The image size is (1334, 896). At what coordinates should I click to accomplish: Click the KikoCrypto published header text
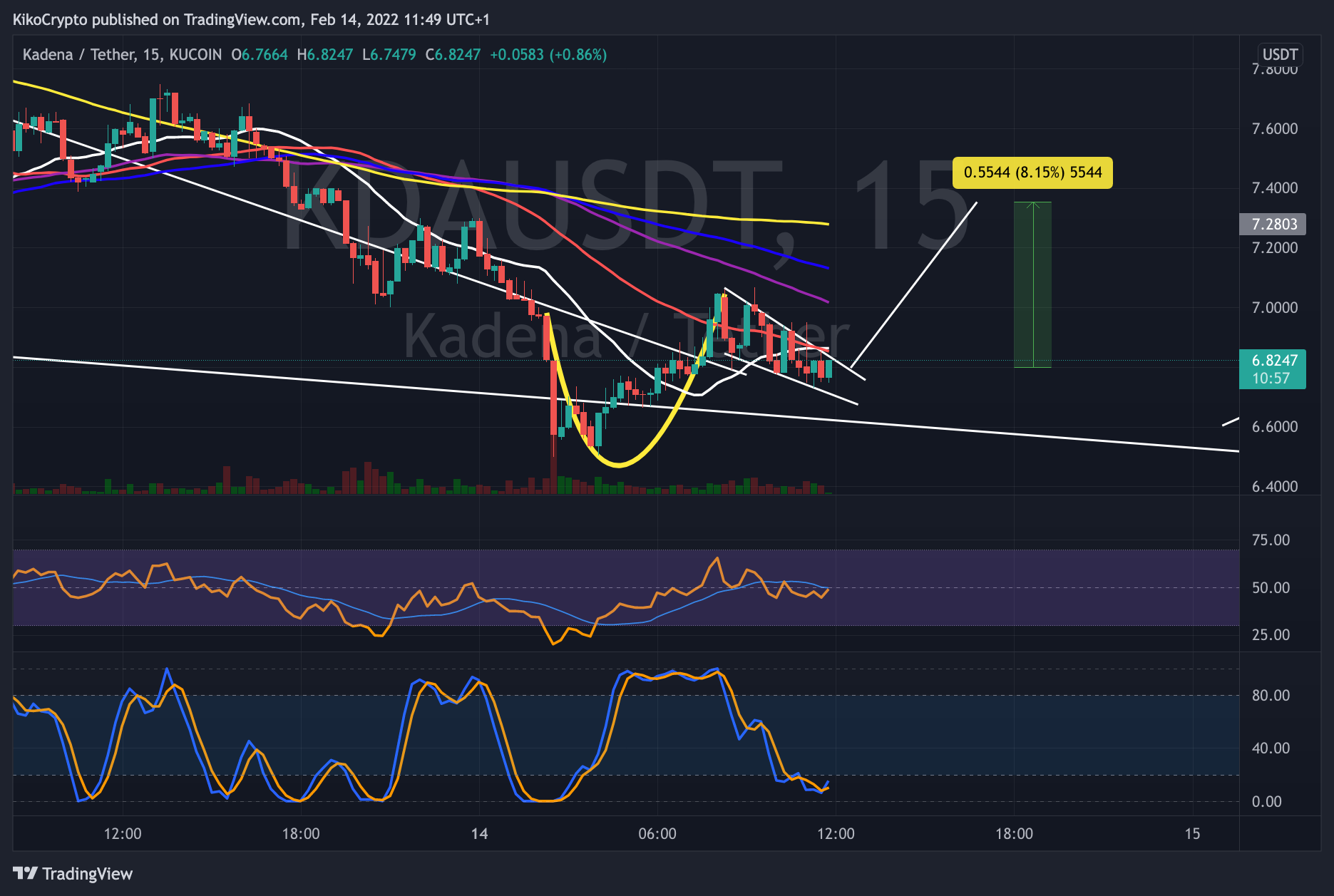point(252,20)
